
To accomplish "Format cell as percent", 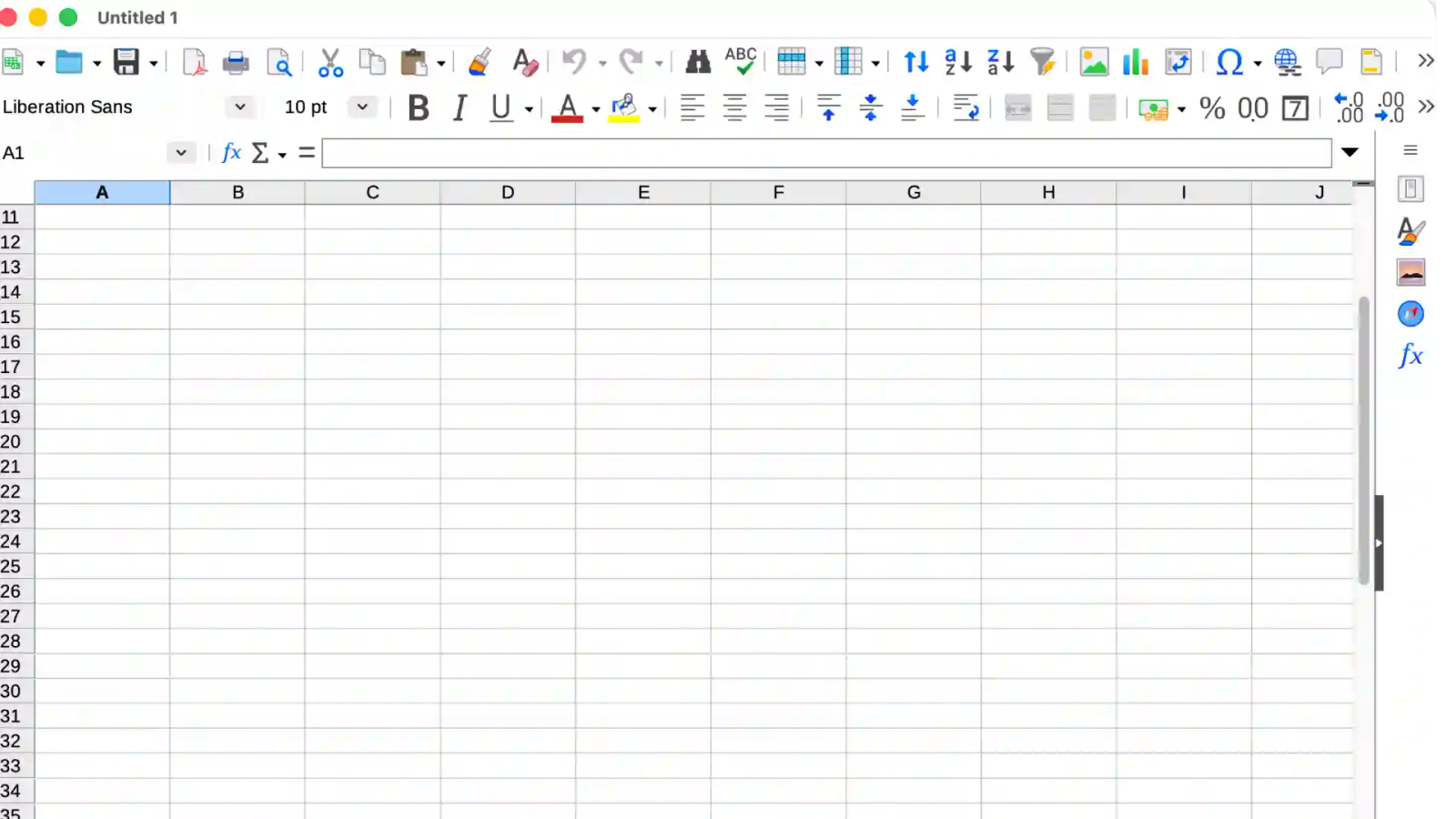I will (x=1212, y=108).
